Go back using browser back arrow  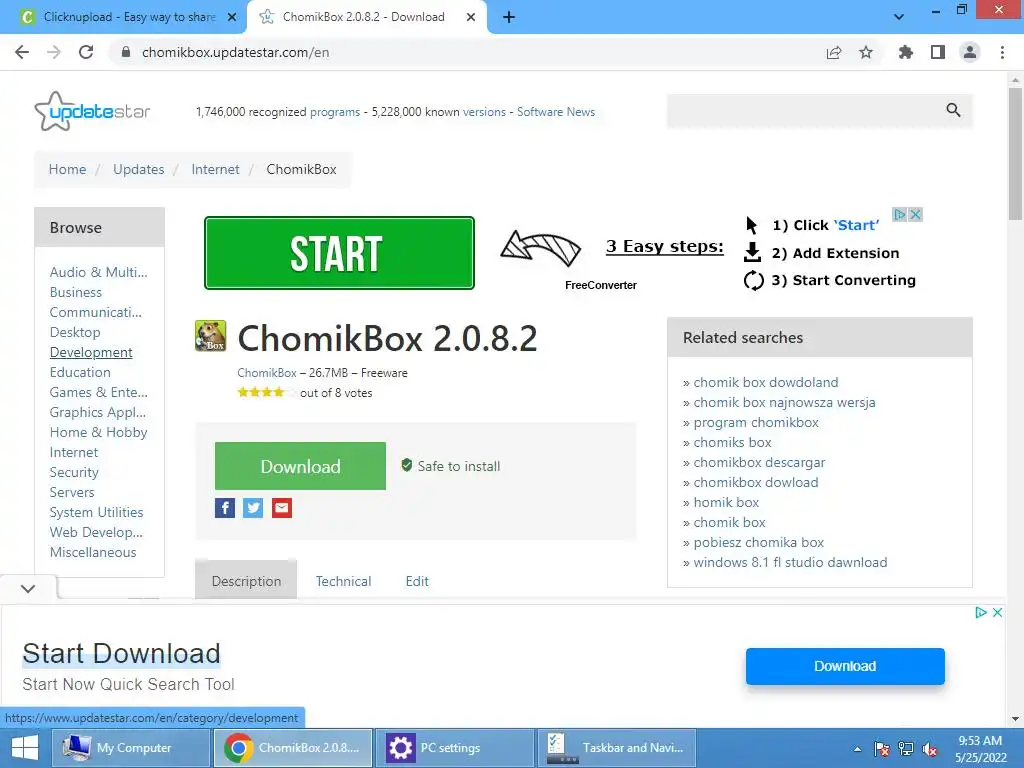click(x=22, y=52)
